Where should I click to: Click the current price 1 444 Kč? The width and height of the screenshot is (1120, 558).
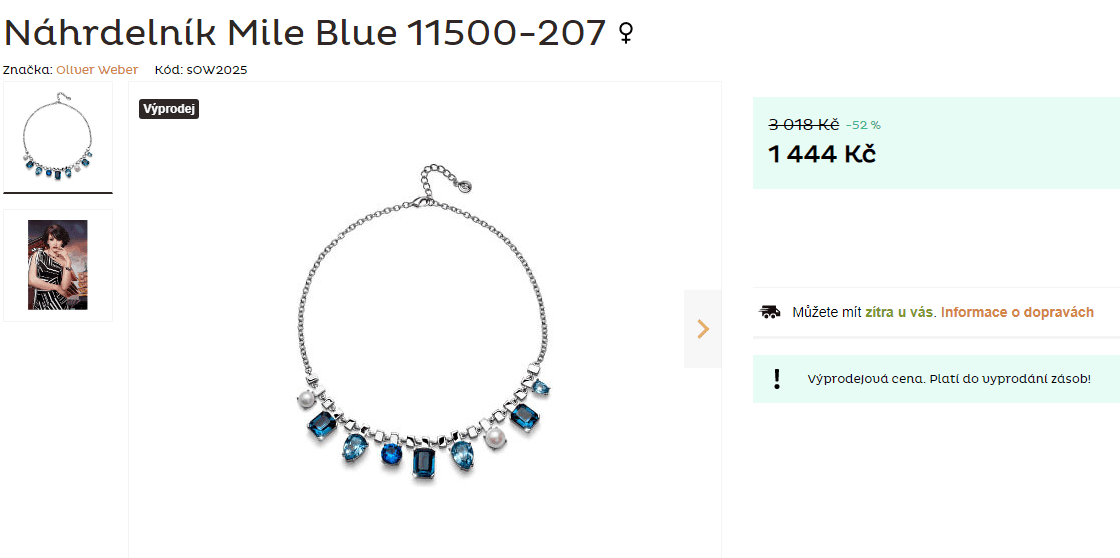click(821, 154)
